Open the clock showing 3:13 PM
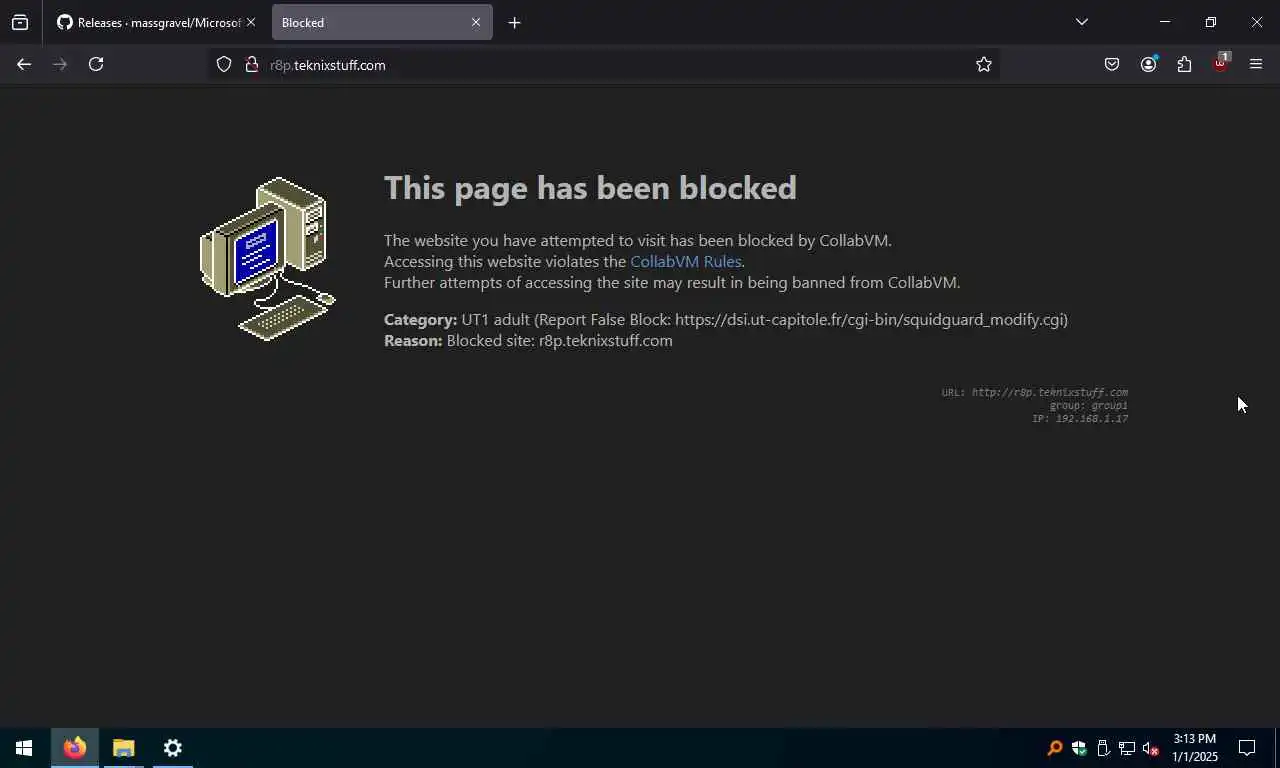 pyautogui.click(x=1195, y=748)
